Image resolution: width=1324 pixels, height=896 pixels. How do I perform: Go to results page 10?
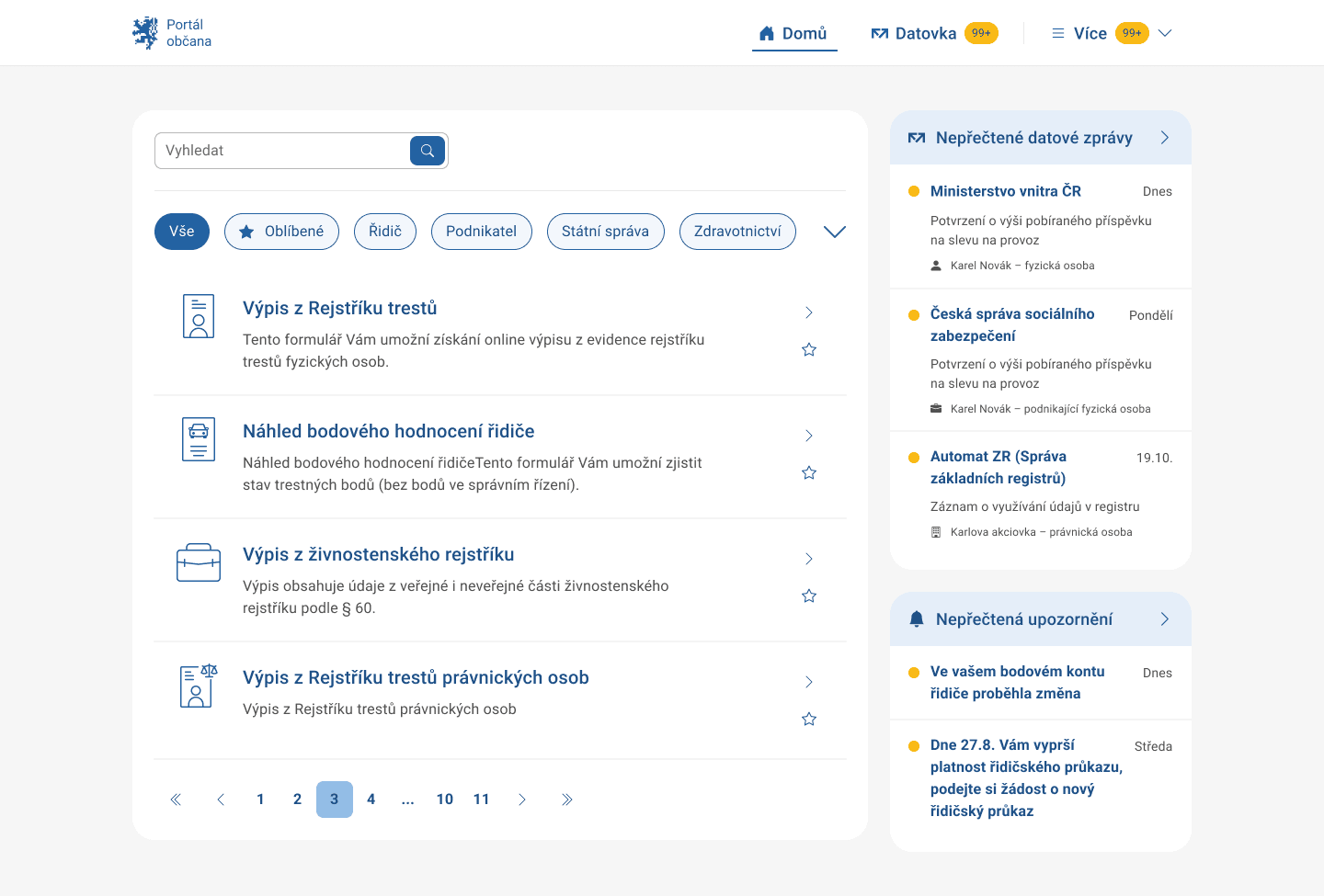[x=444, y=799]
